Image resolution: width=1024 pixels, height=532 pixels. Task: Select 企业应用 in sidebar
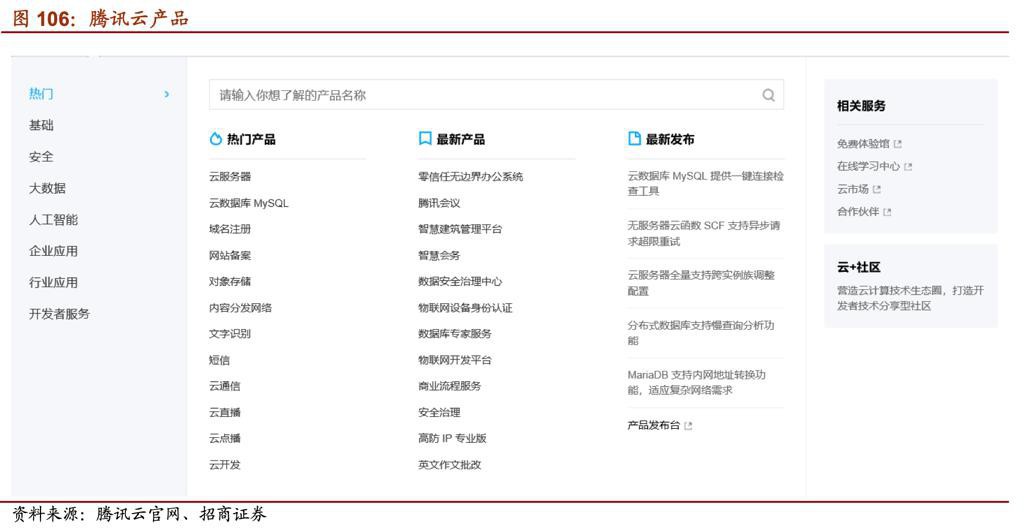click(54, 251)
